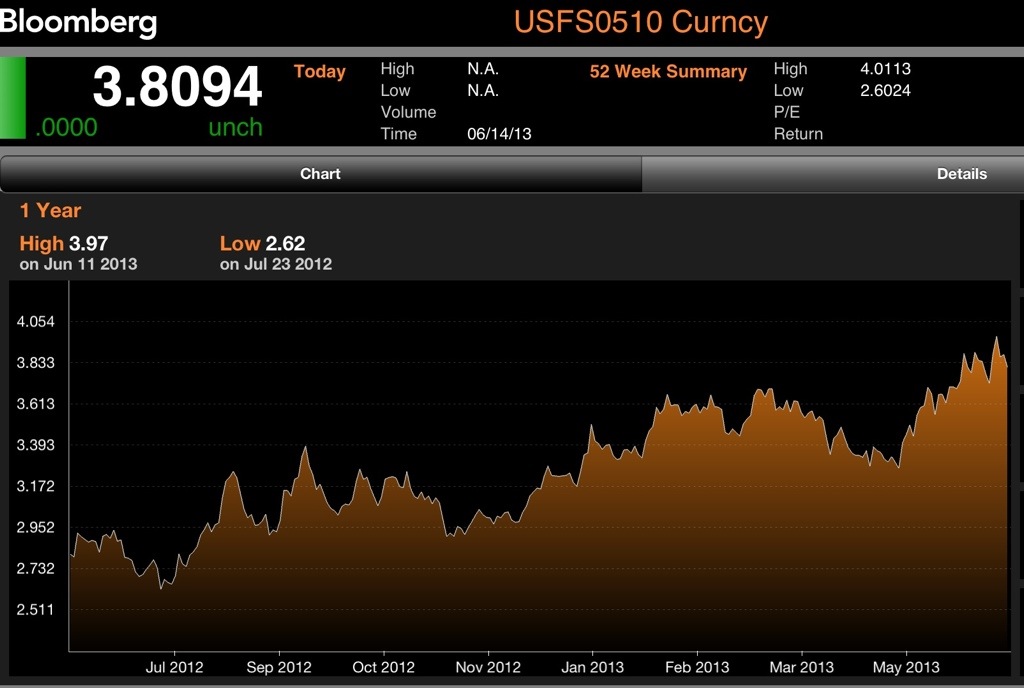Click the time value 06/14/13
The image size is (1024, 688).
click(x=499, y=134)
